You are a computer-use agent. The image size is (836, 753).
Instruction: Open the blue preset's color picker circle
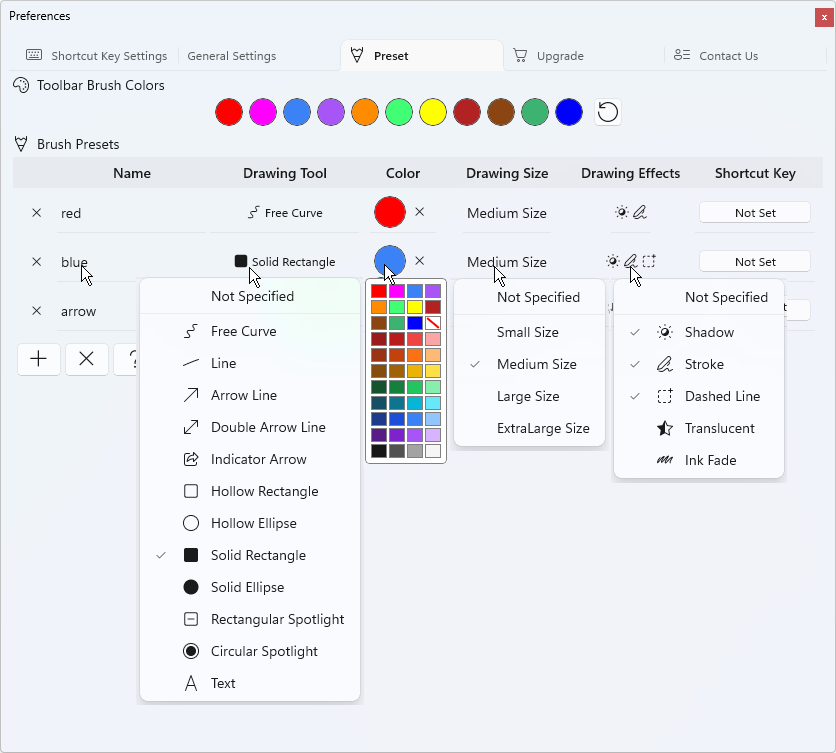coord(390,261)
